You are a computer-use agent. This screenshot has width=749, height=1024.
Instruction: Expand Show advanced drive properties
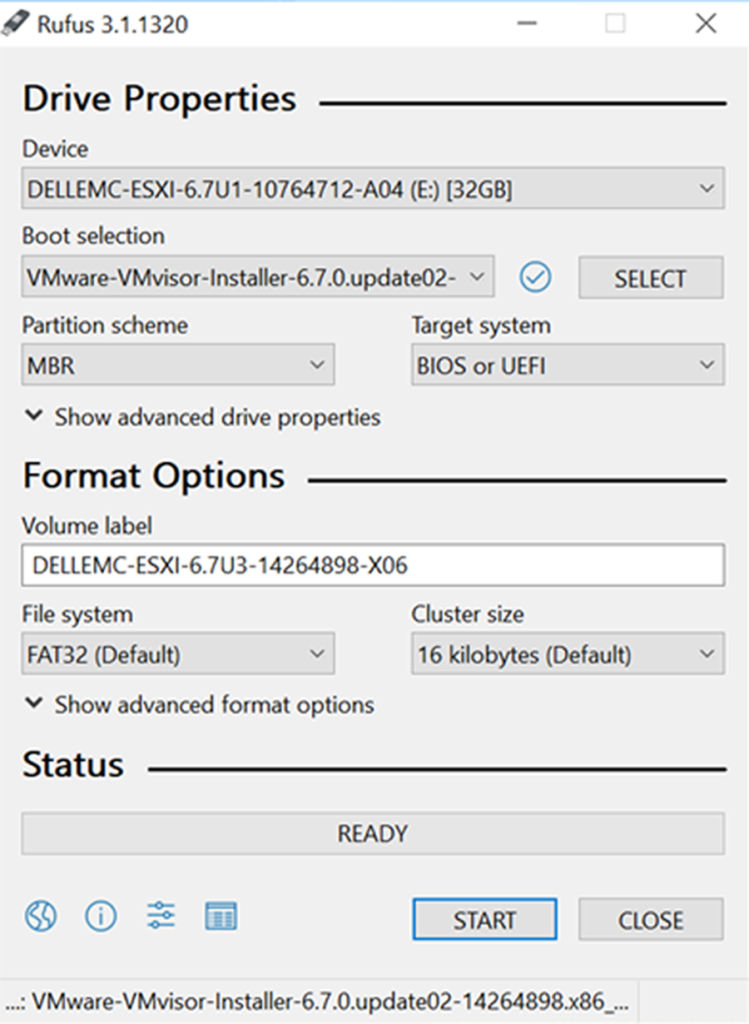pyautogui.click(x=202, y=417)
